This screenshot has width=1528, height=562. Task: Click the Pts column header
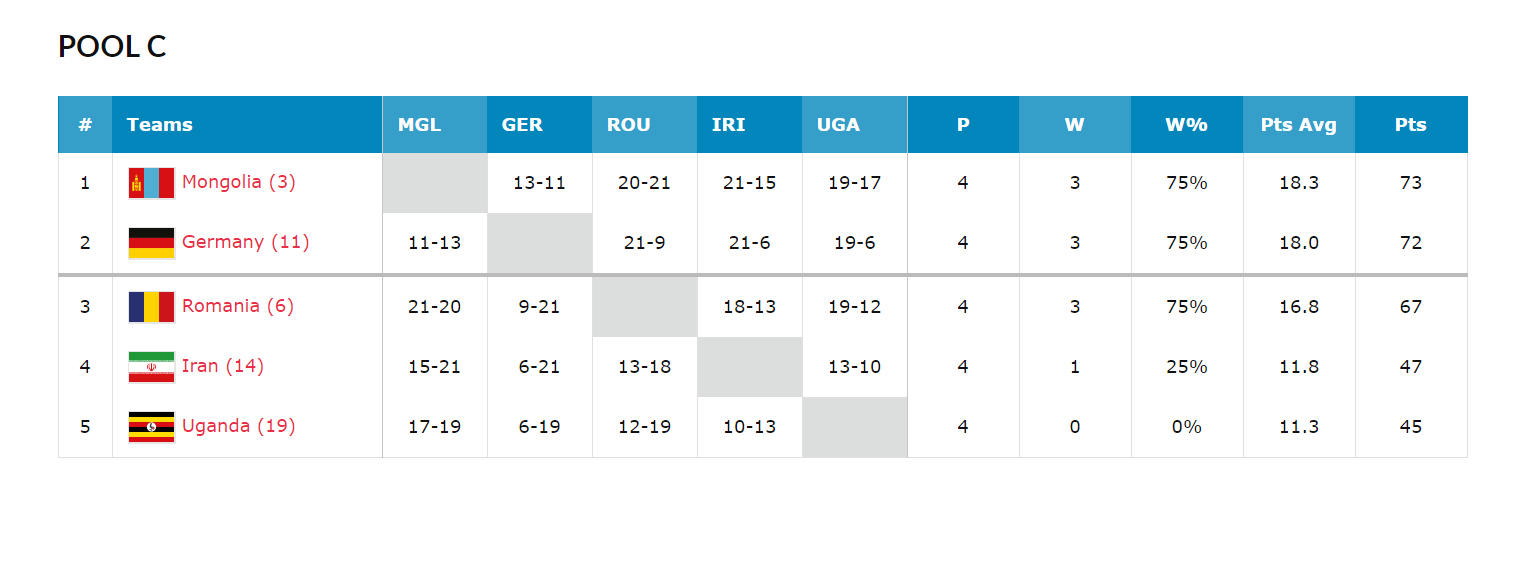[1410, 125]
